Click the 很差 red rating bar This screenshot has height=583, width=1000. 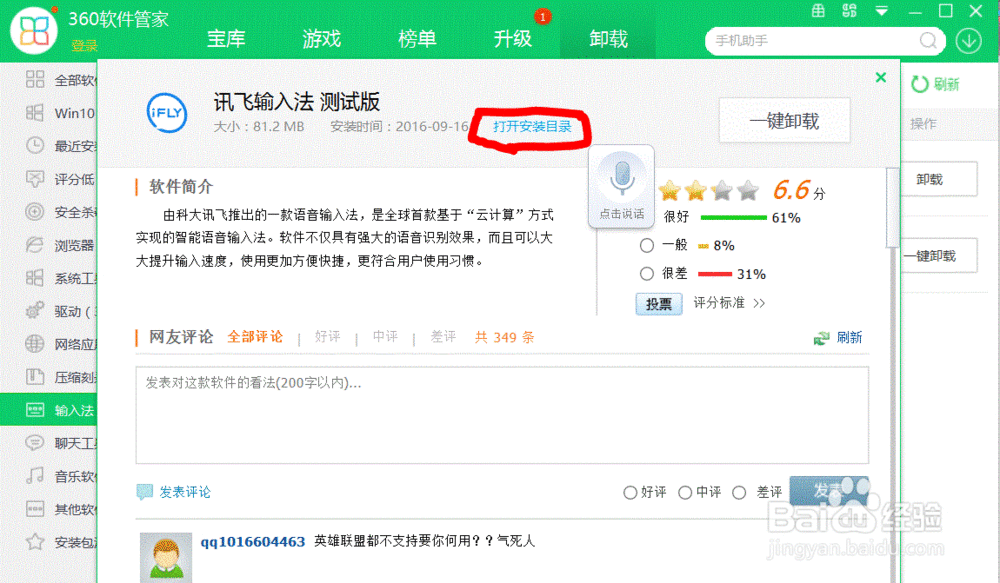(715, 274)
